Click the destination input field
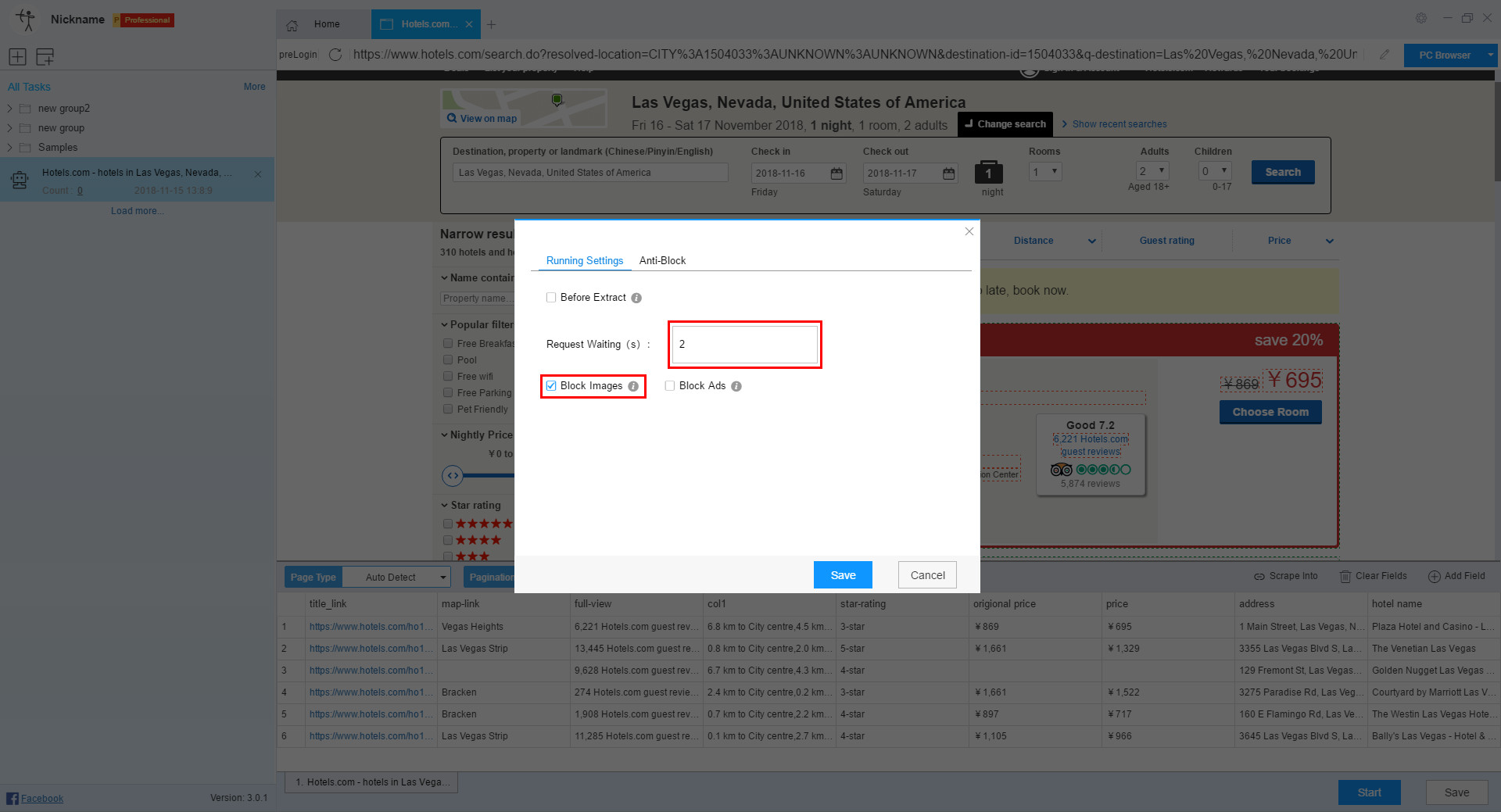Image resolution: width=1501 pixels, height=812 pixels. (x=590, y=173)
